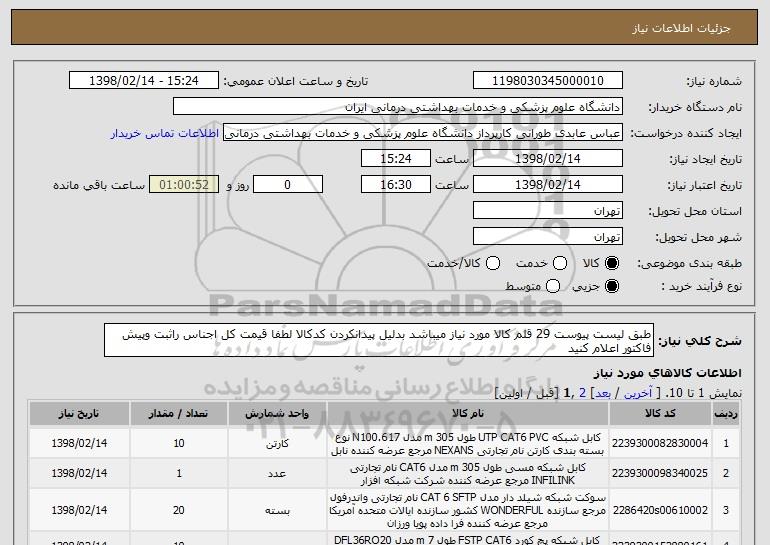The width and height of the screenshot is (770, 545).
Task: Click the WONDERFUL CAT 6 SFTP socket cell
Action: click(468, 510)
